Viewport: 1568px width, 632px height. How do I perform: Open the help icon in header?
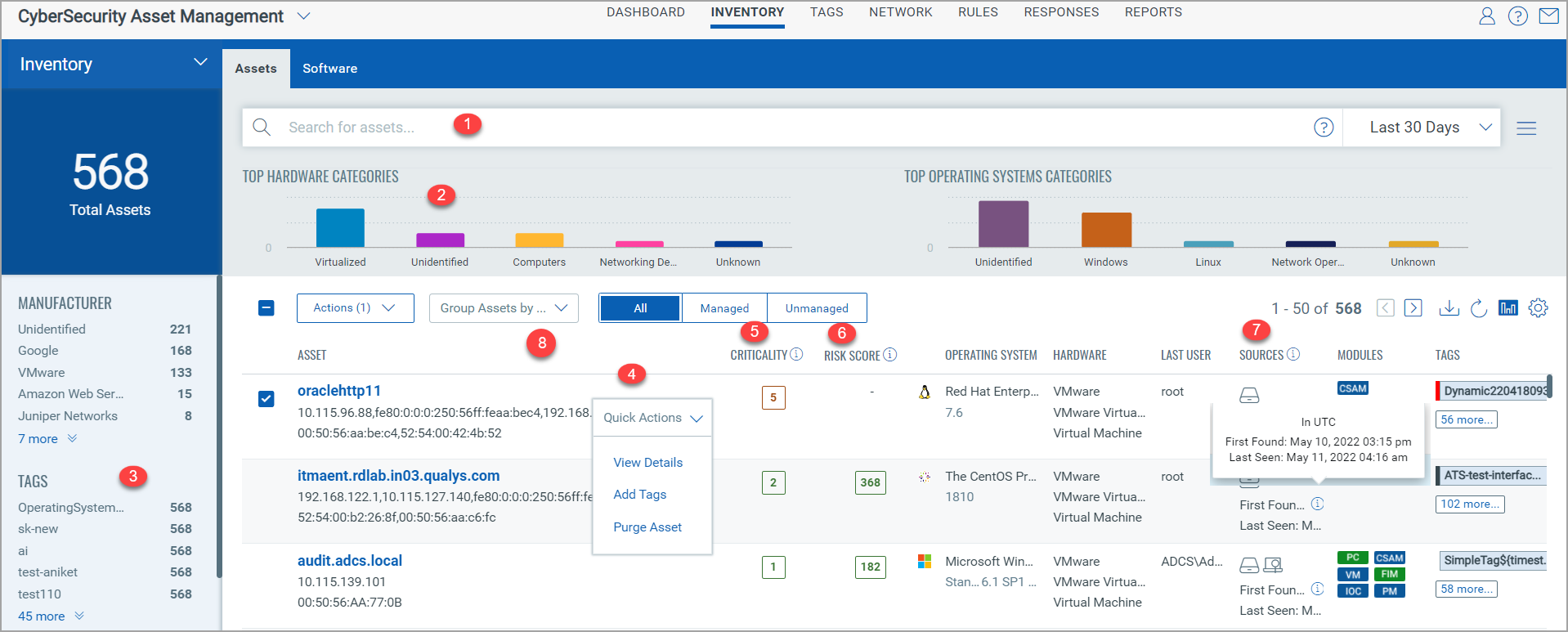click(1518, 16)
